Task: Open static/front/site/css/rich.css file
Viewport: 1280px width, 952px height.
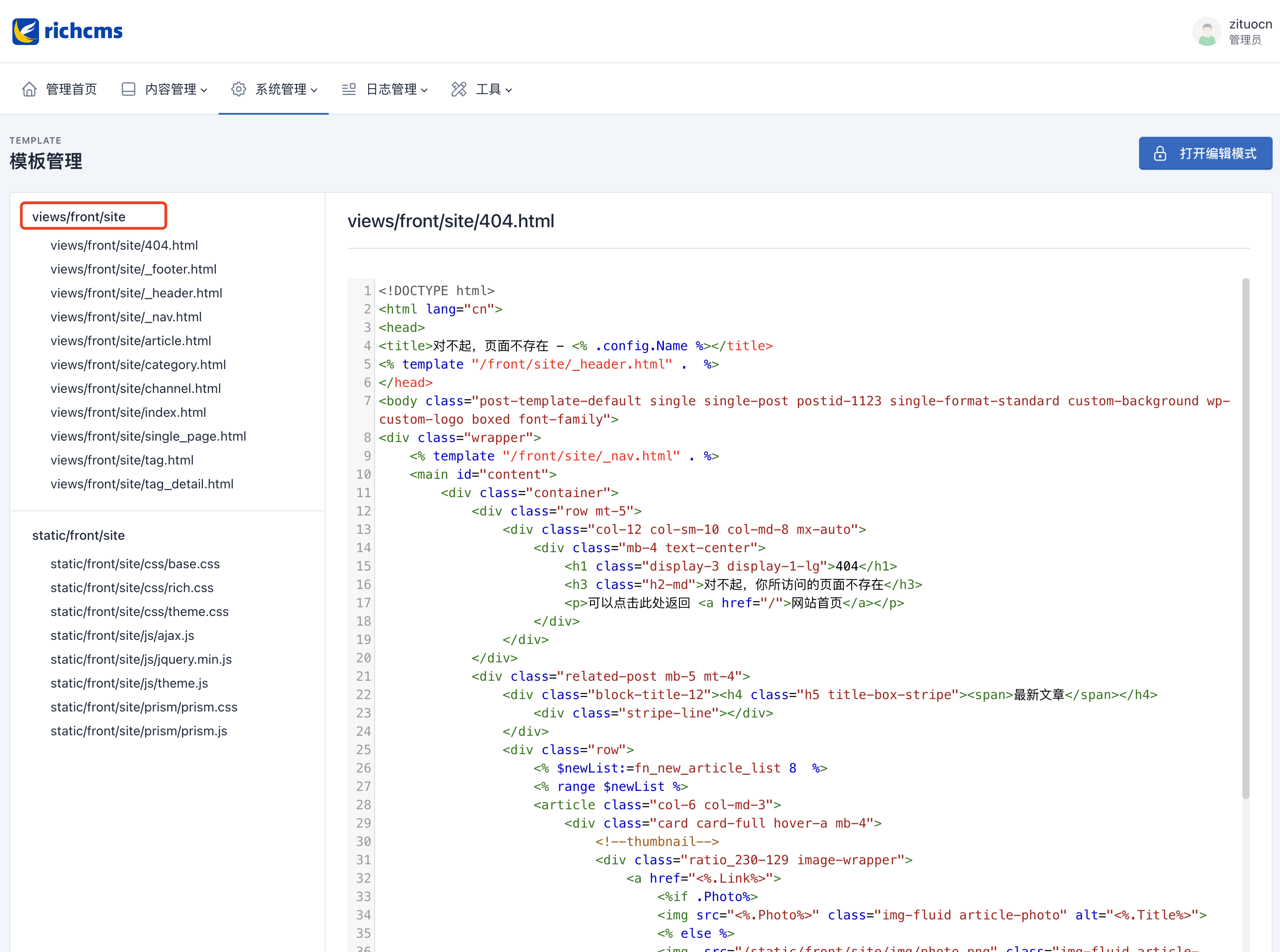Action: click(132, 588)
